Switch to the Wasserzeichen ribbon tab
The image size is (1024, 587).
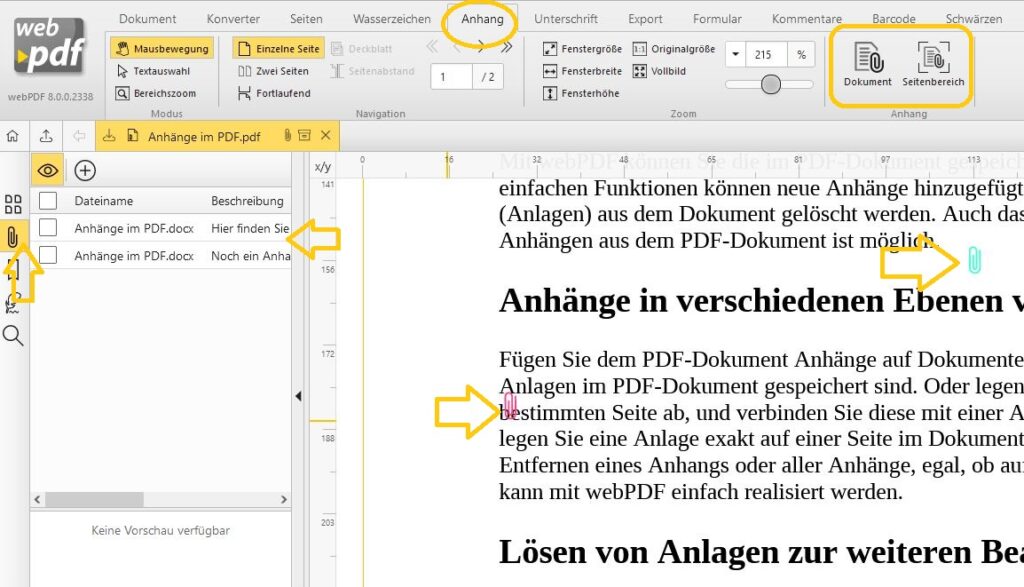[390, 18]
